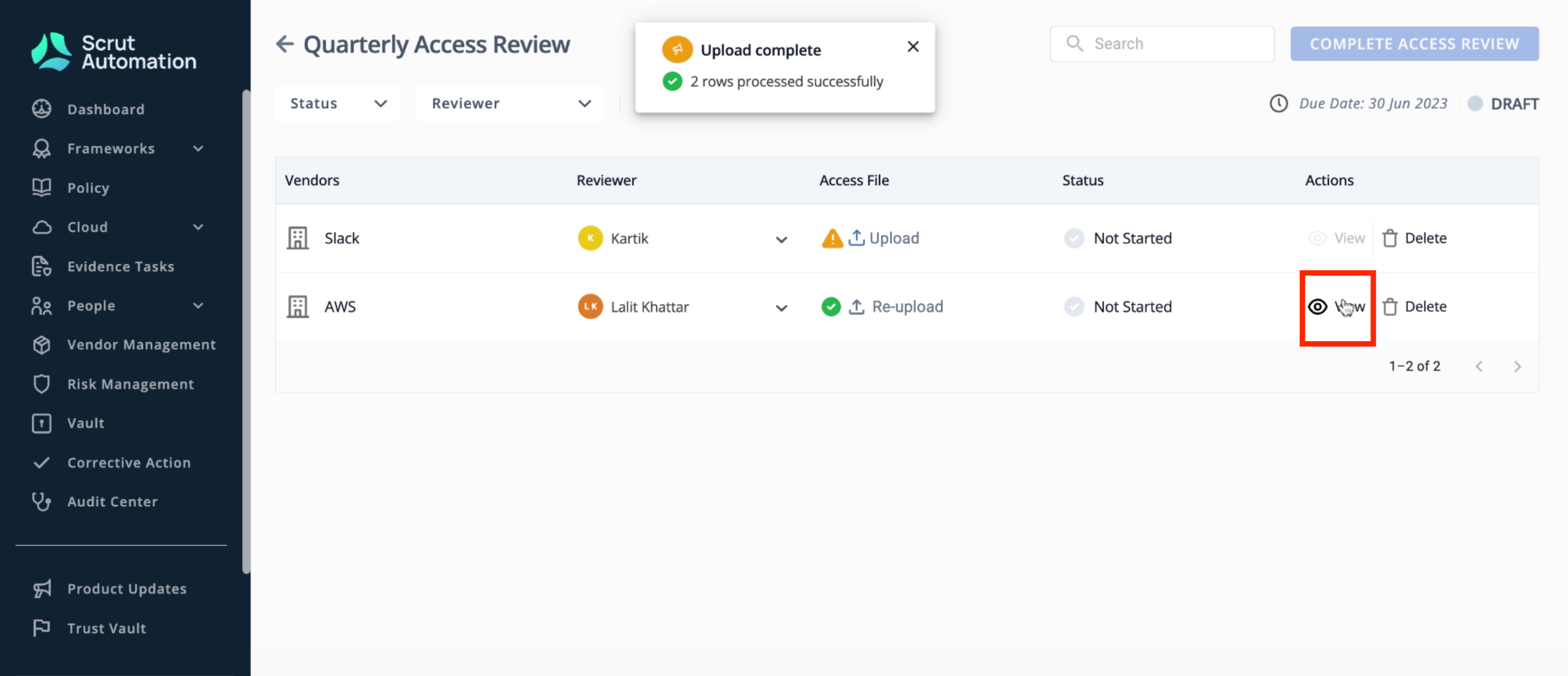Open Dashboard from sidebar menu
This screenshot has height=676, width=1568.
click(106, 109)
